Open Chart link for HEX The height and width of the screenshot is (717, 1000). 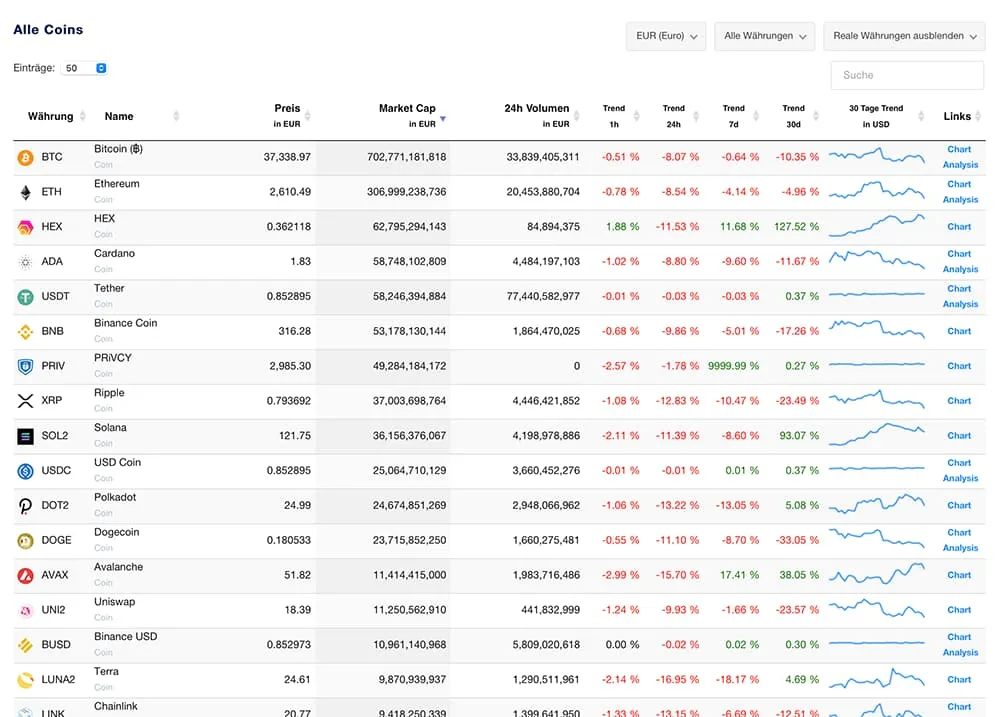(959, 226)
